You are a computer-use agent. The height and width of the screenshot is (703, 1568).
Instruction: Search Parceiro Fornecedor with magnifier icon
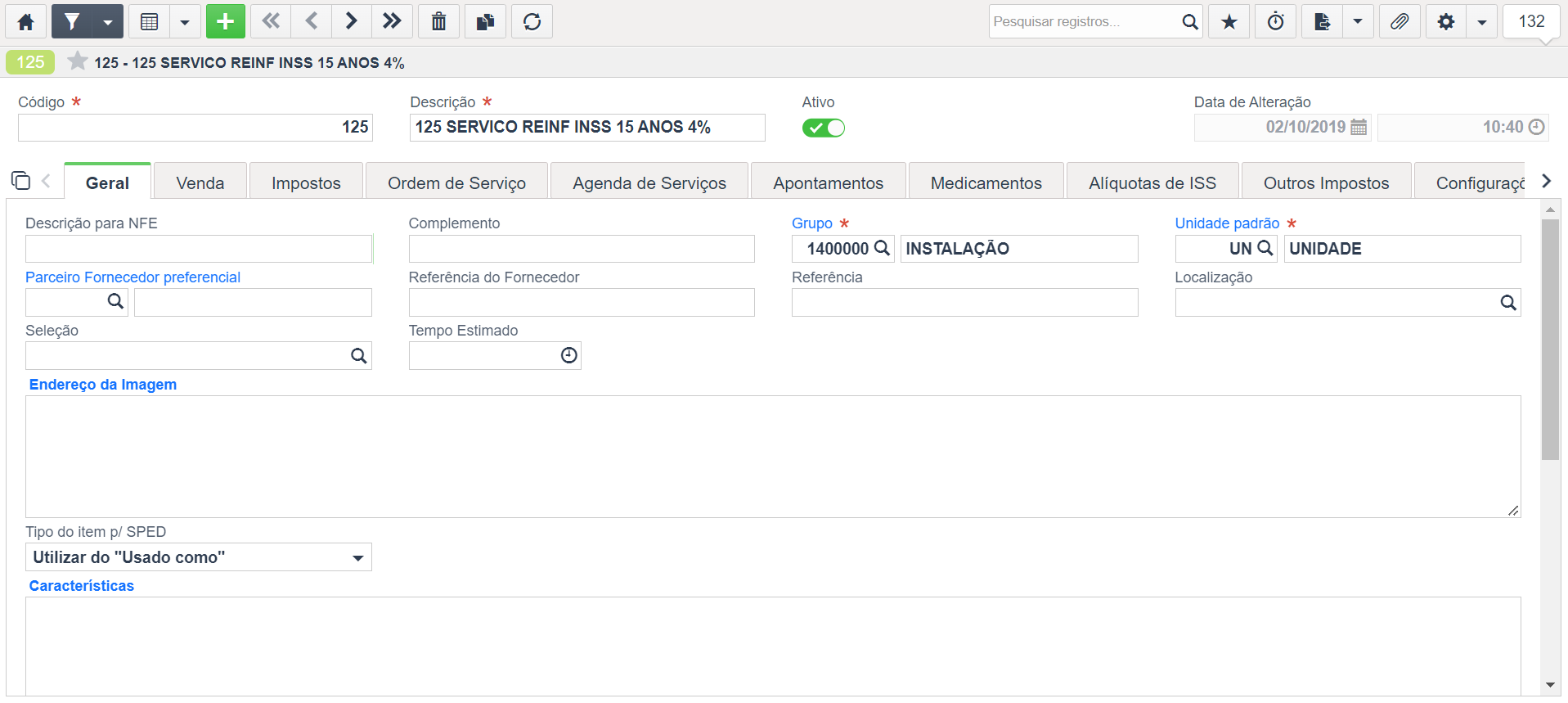(x=115, y=302)
